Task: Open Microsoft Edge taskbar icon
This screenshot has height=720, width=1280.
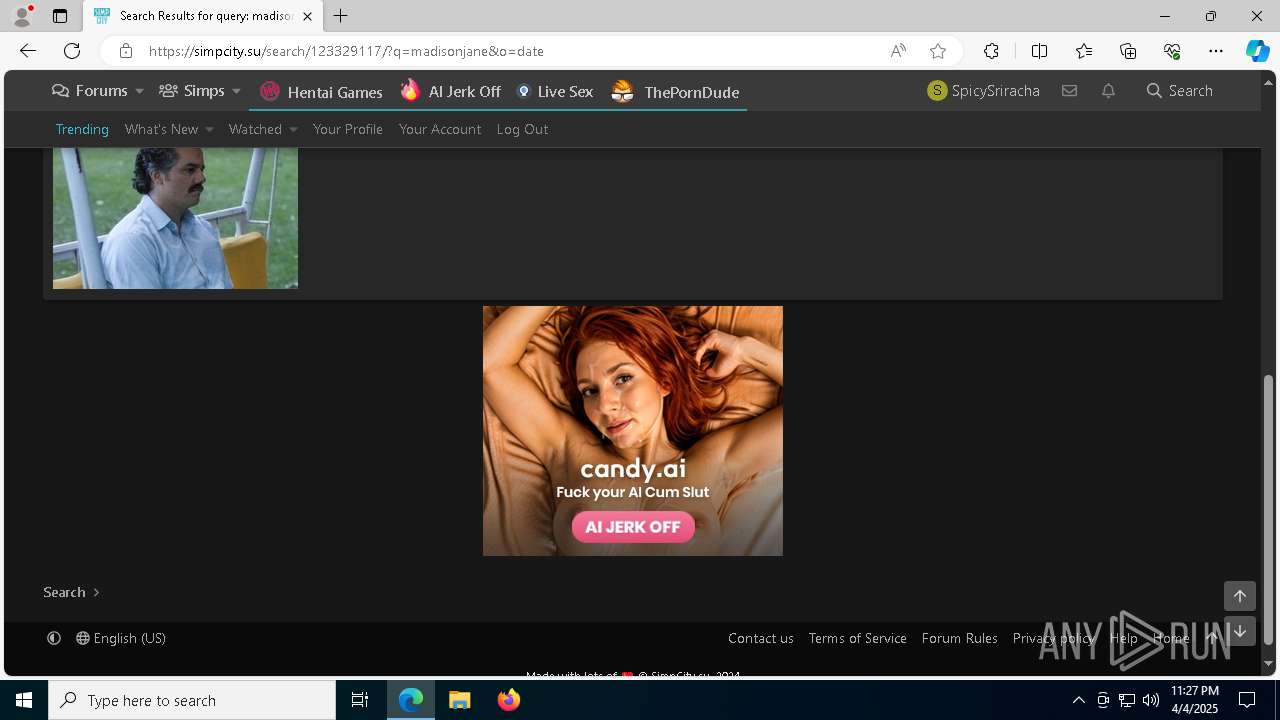Action: (411, 700)
